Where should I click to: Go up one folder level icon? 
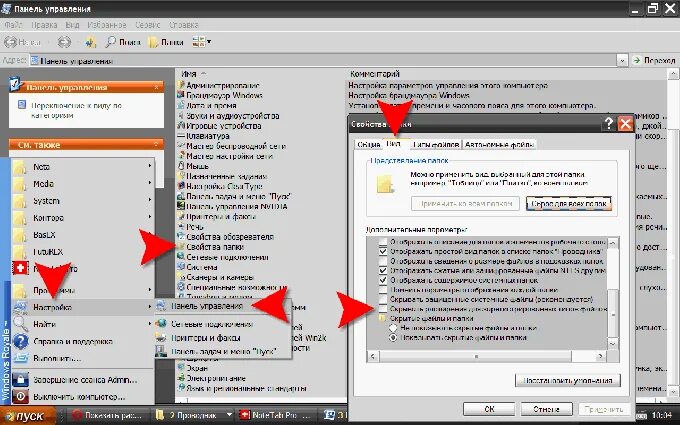tap(91, 42)
